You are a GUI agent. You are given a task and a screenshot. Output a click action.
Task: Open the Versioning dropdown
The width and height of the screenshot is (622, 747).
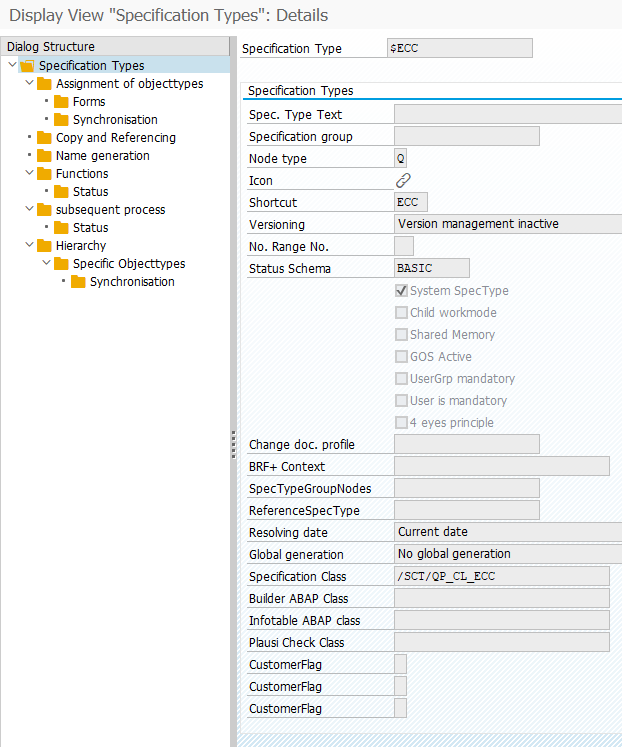[507, 225]
